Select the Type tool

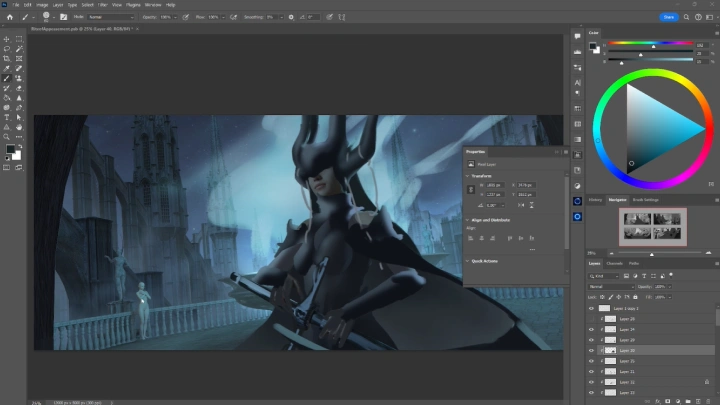tap(6, 118)
